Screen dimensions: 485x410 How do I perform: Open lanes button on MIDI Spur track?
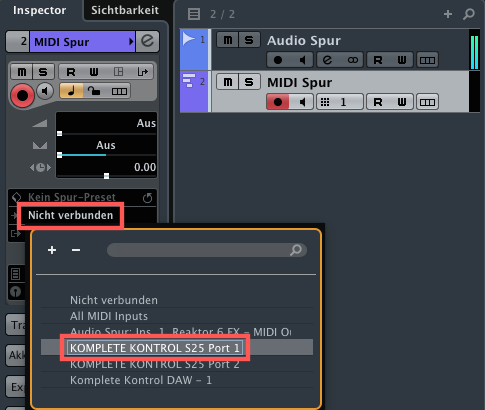coord(427,102)
